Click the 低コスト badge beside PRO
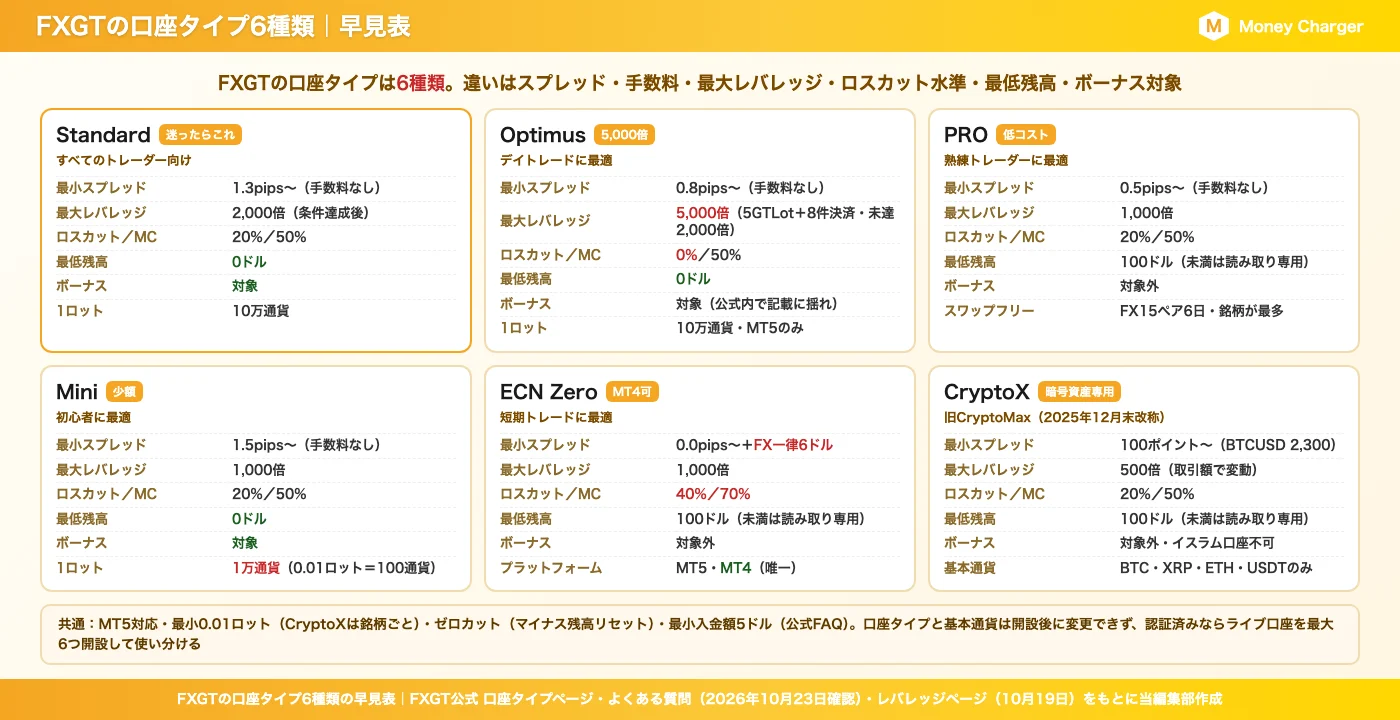Screen dimensions: 1400x720 coord(1025,135)
